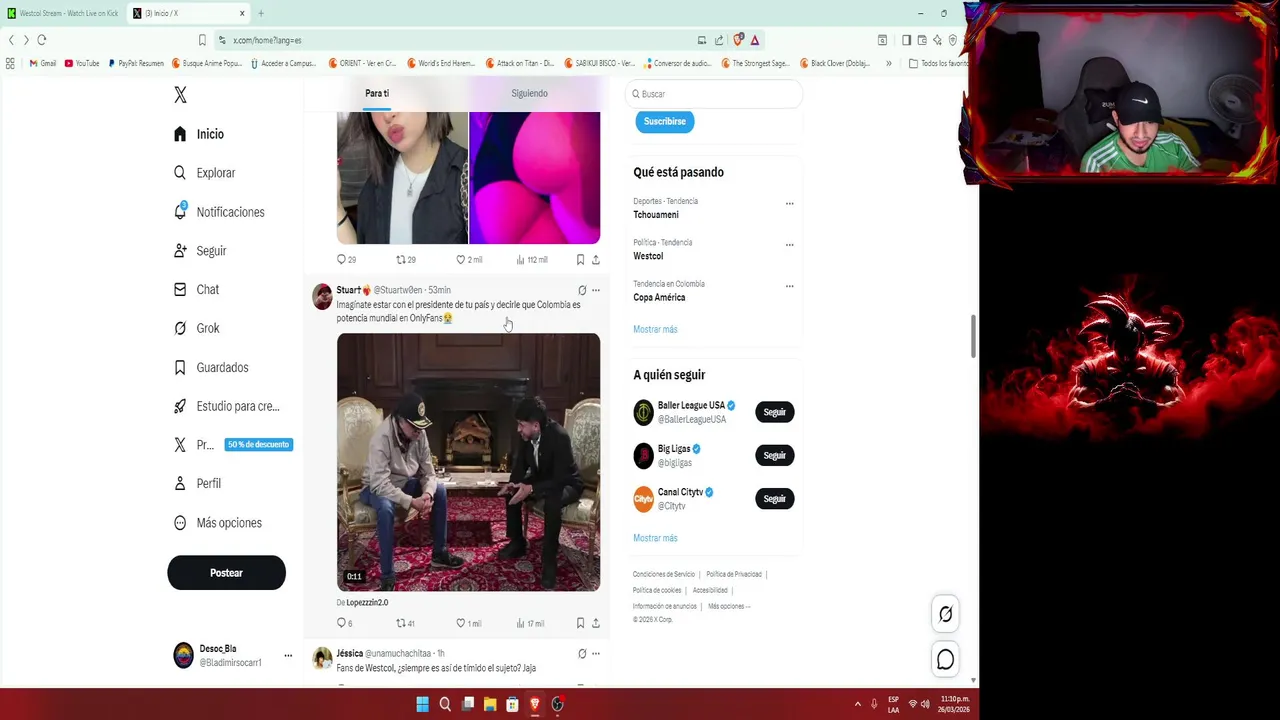The height and width of the screenshot is (720, 1280).
Task: Open the Inicio home item in sidebar
Action: 198,134
